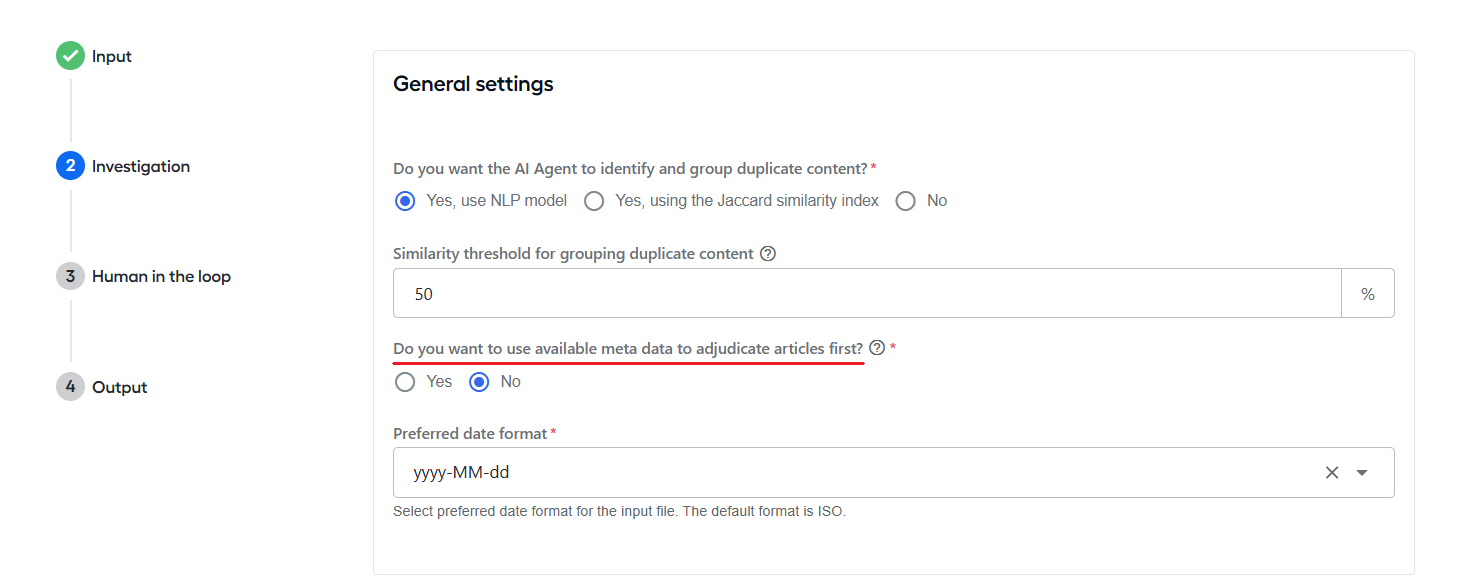Screen dimensions: 1480x584
Task: Click the similarity threshold field showing 50
Action: point(867,294)
